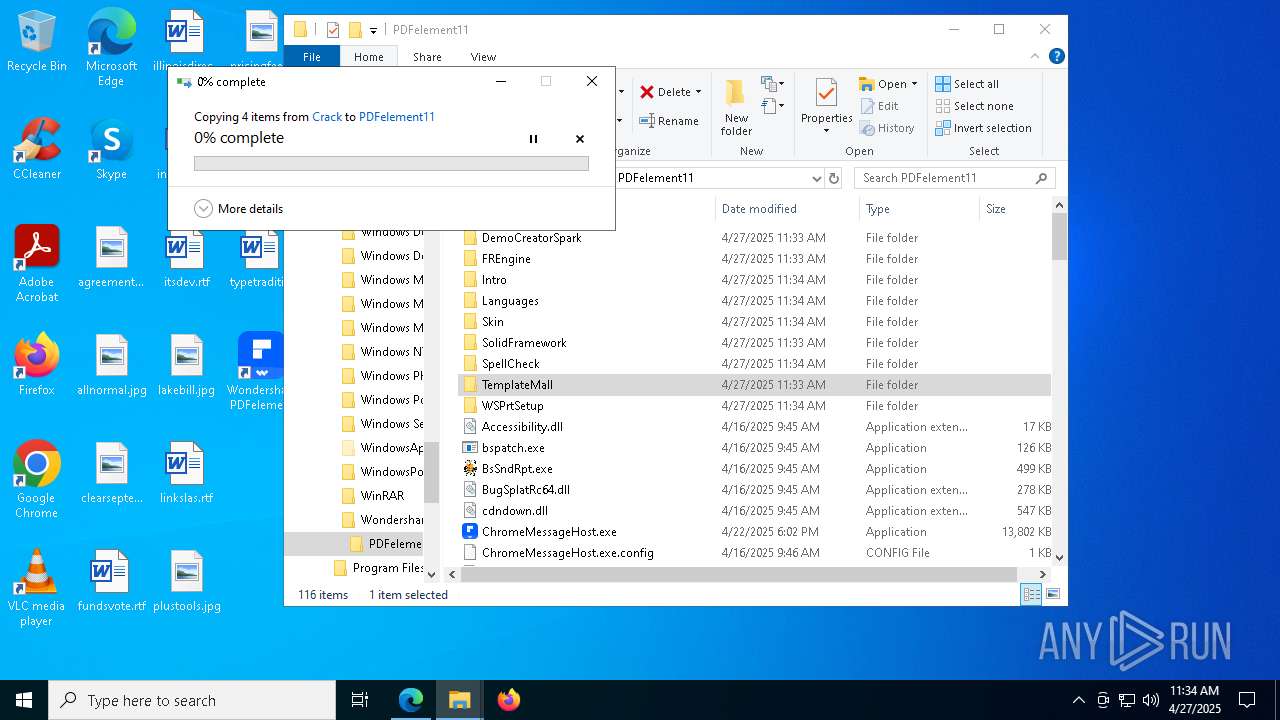This screenshot has height=720, width=1280.
Task: Open Skype desktop shortcut
Action: (111, 149)
